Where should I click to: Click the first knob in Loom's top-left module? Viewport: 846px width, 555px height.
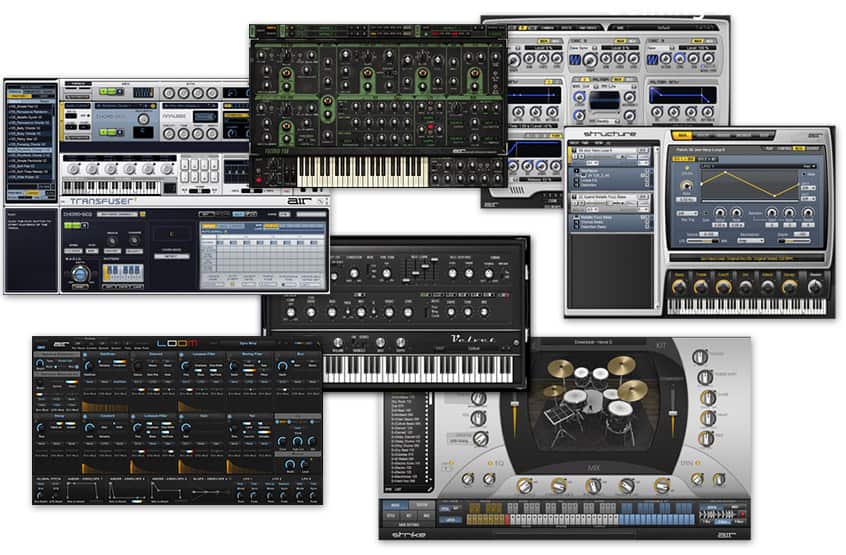(40, 364)
